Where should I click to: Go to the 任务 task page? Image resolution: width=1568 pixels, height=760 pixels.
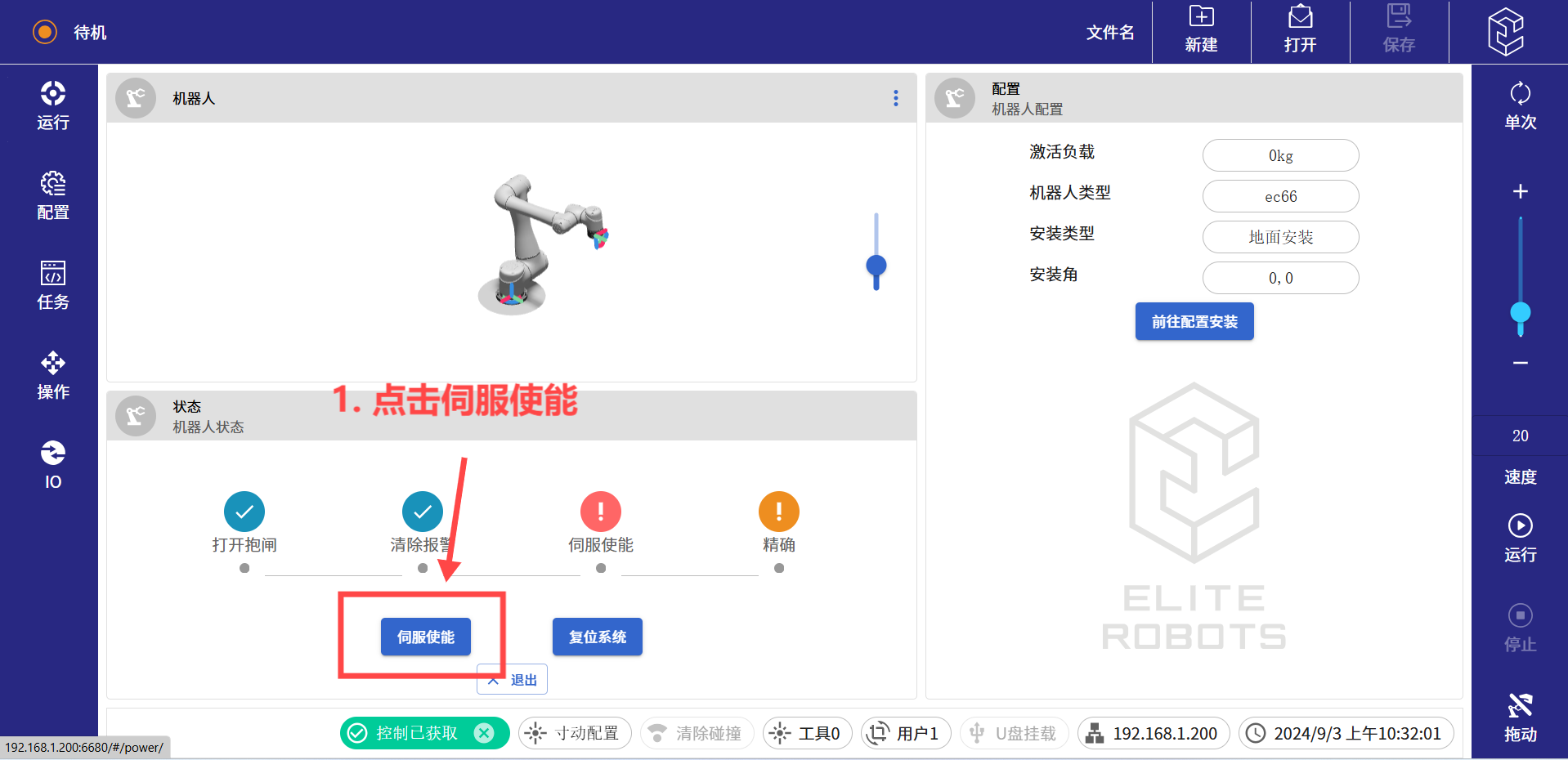(53, 285)
